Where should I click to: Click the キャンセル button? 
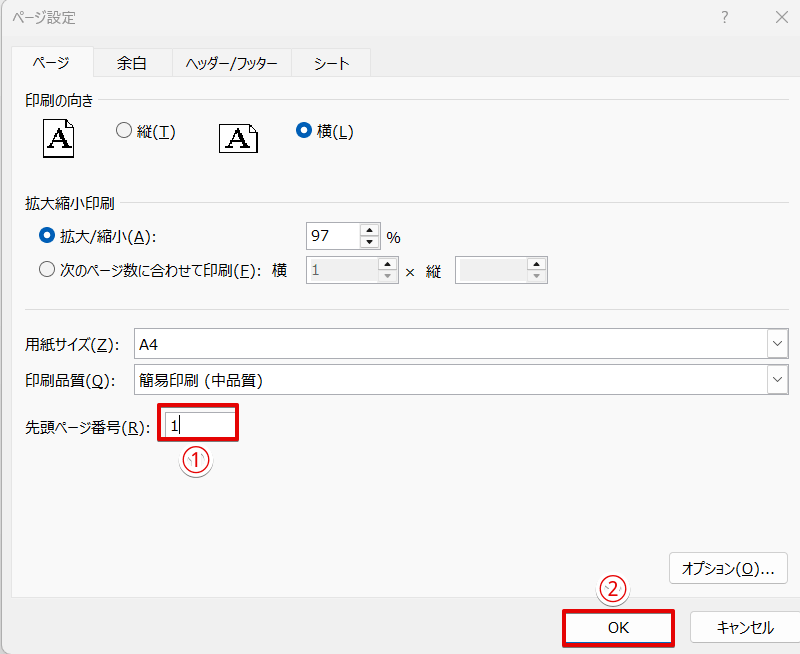pyautogui.click(x=744, y=627)
